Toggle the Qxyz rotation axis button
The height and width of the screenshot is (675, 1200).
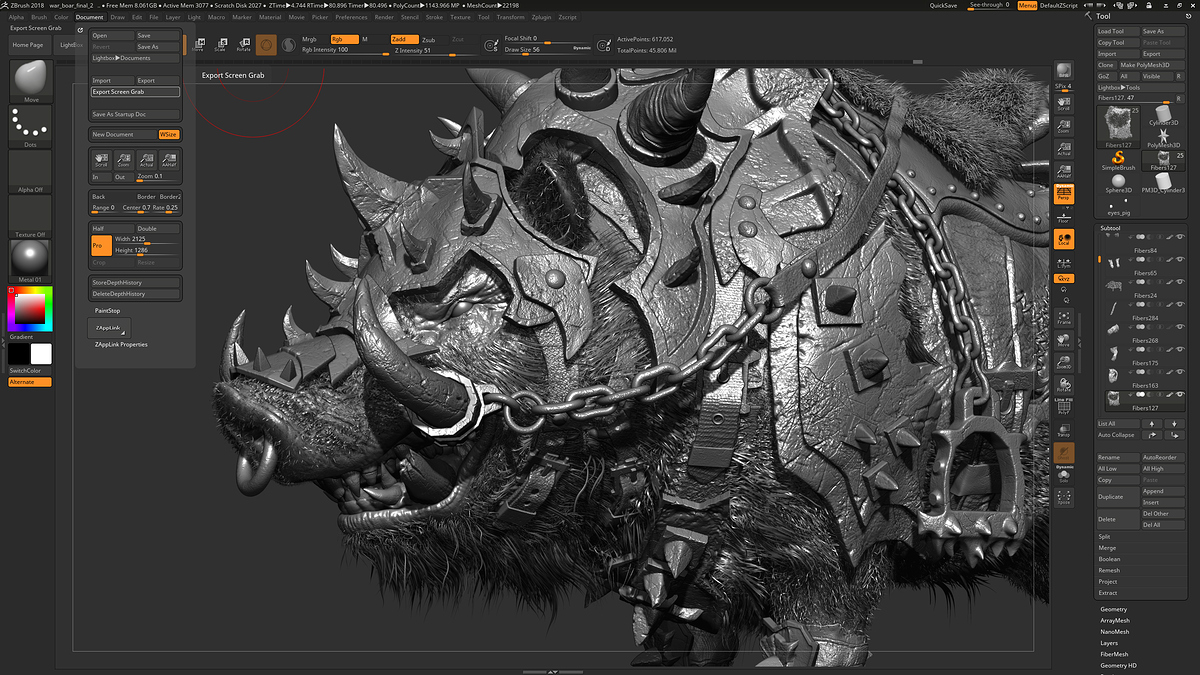(1064, 279)
